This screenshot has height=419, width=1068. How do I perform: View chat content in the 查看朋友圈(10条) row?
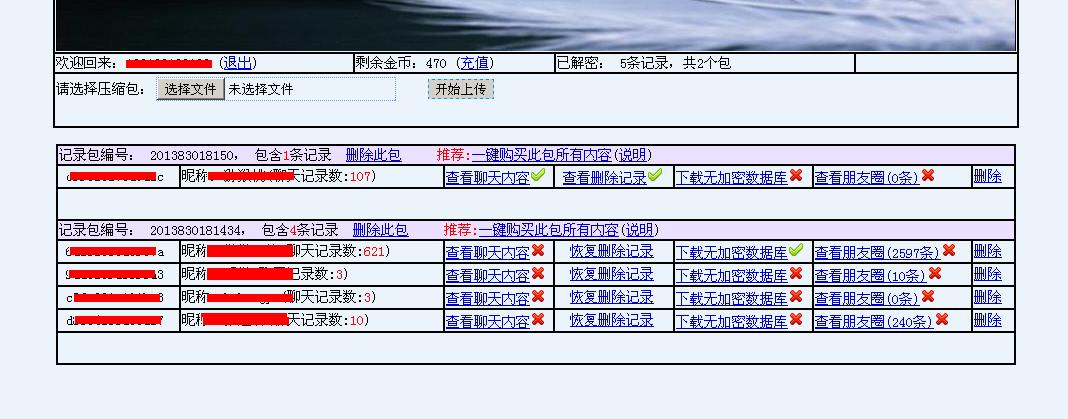(488, 275)
